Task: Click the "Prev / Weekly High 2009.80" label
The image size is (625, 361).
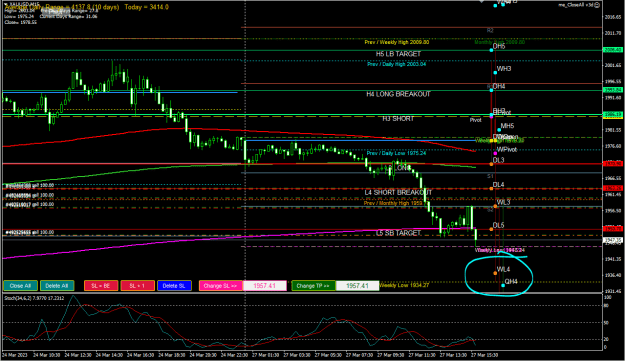Action: click(x=397, y=42)
